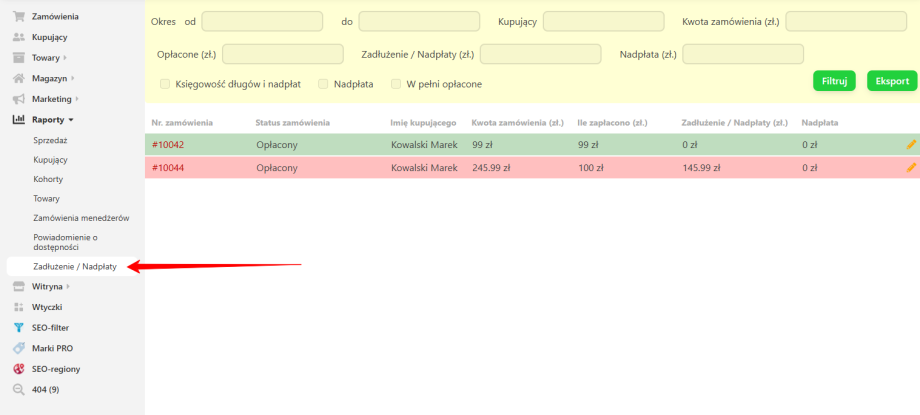This screenshot has height=415, width=920.
Task: Open the Sprzedaż report
Action: 51,140
